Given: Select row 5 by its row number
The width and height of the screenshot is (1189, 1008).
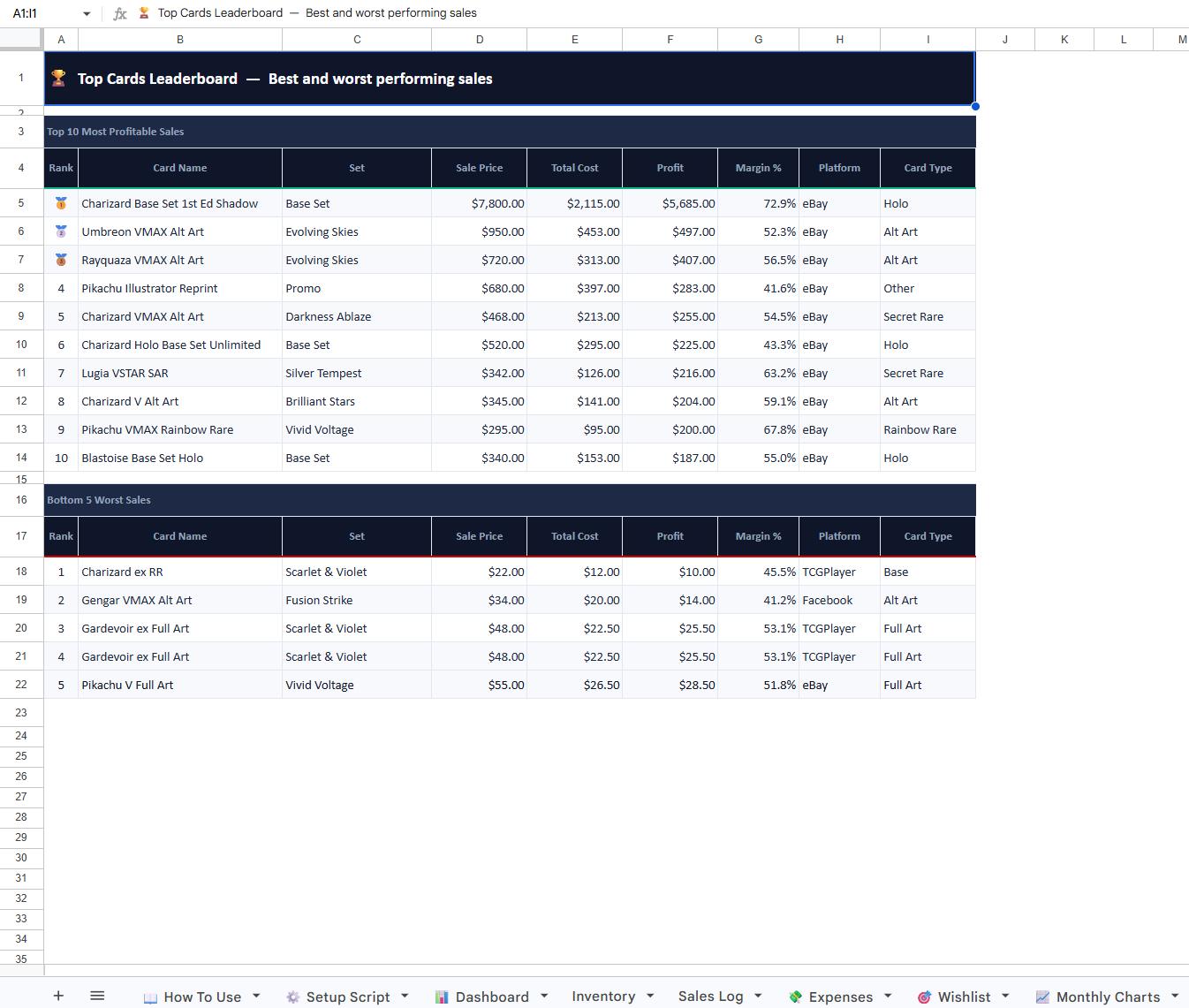Looking at the screenshot, I should pyautogui.click(x=21, y=203).
